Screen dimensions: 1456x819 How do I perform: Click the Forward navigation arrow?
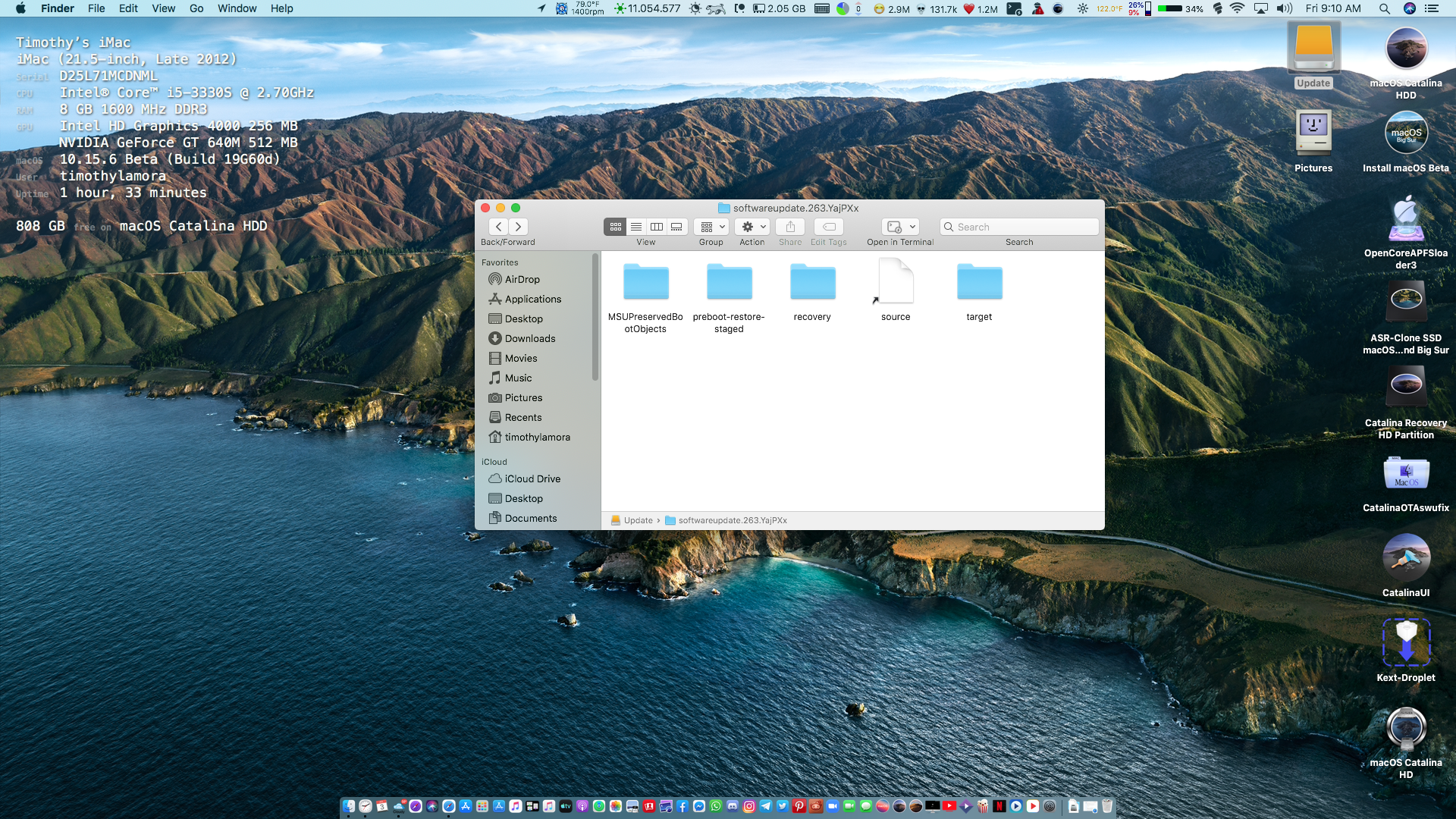[519, 227]
